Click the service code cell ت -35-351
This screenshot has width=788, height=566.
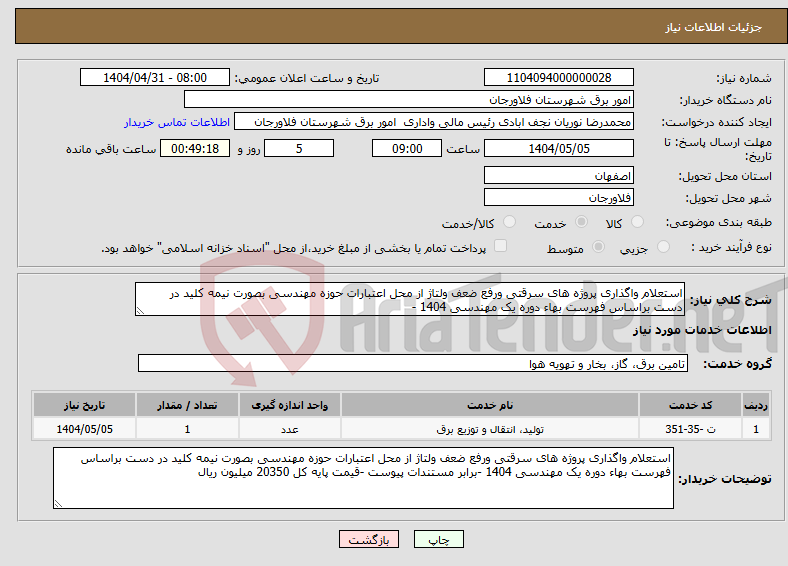[691, 429]
